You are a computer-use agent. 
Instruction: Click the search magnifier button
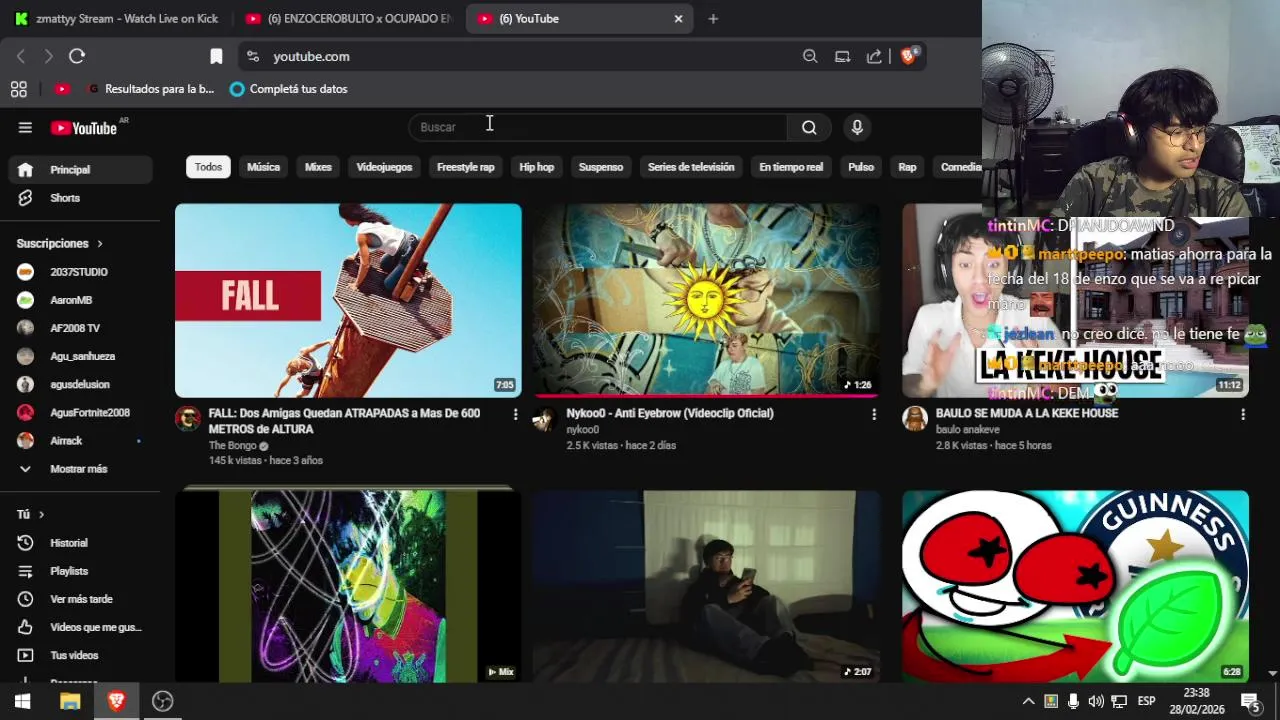(x=809, y=127)
